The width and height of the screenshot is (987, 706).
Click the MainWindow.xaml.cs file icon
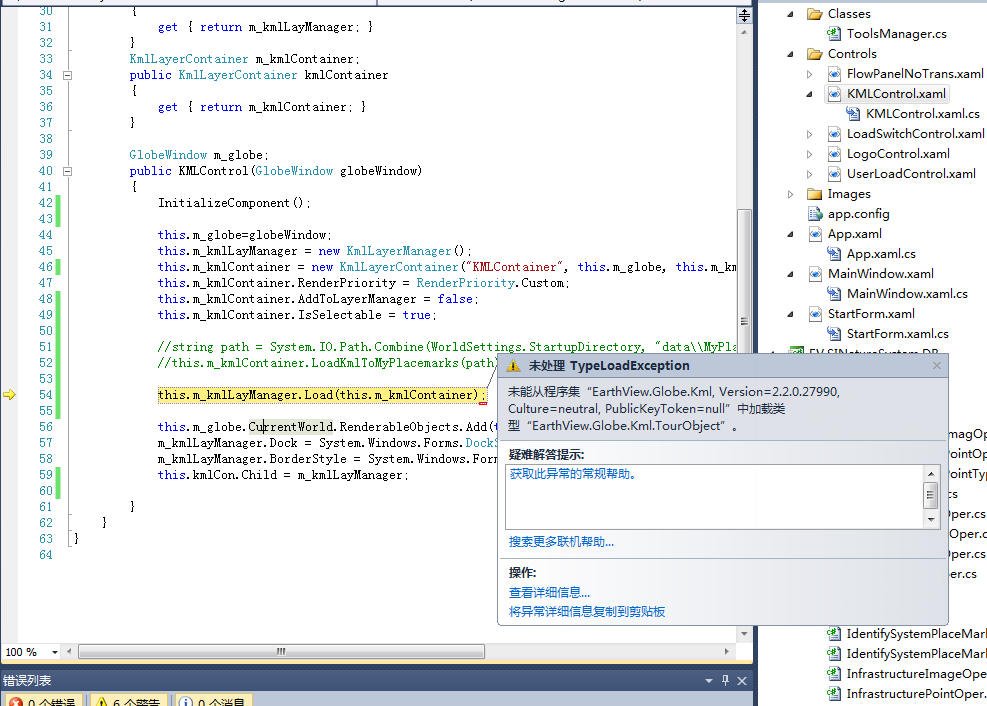tap(833, 294)
